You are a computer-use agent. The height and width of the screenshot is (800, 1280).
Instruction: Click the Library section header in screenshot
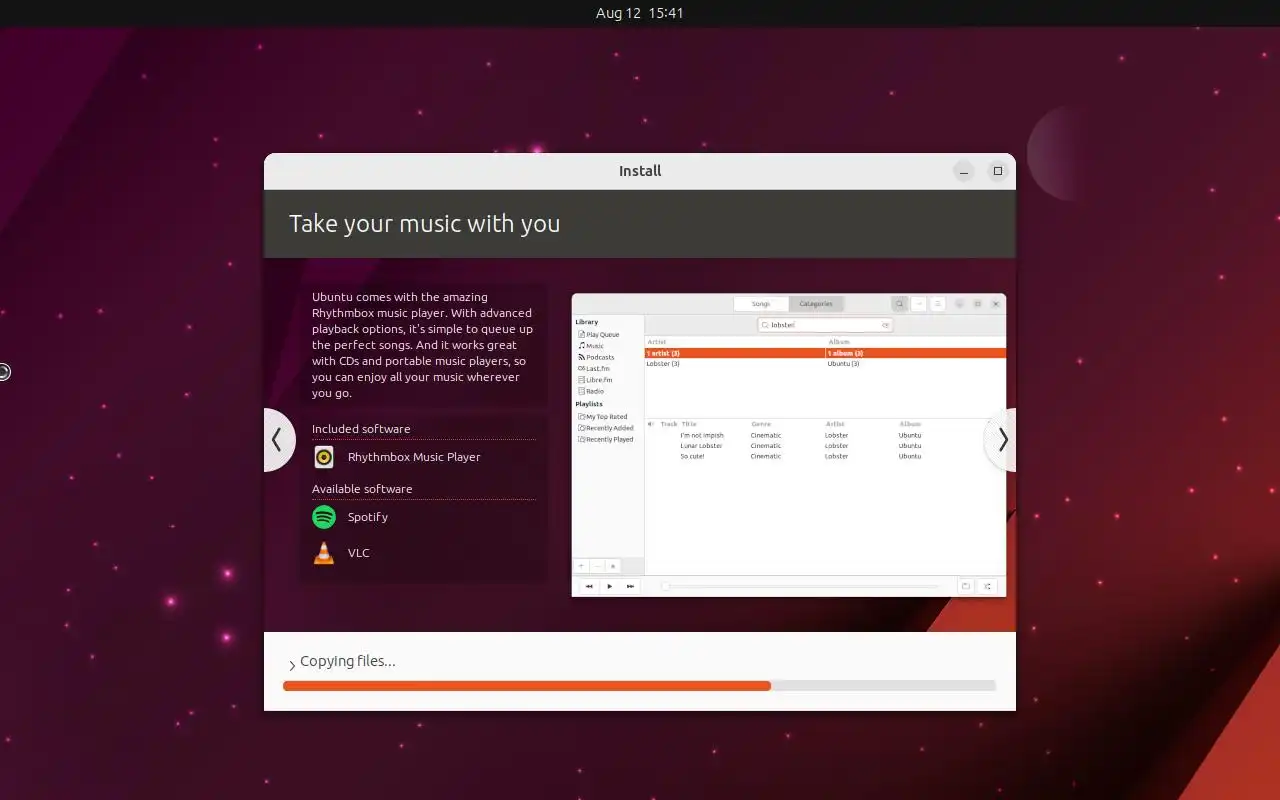pos(586,322)
